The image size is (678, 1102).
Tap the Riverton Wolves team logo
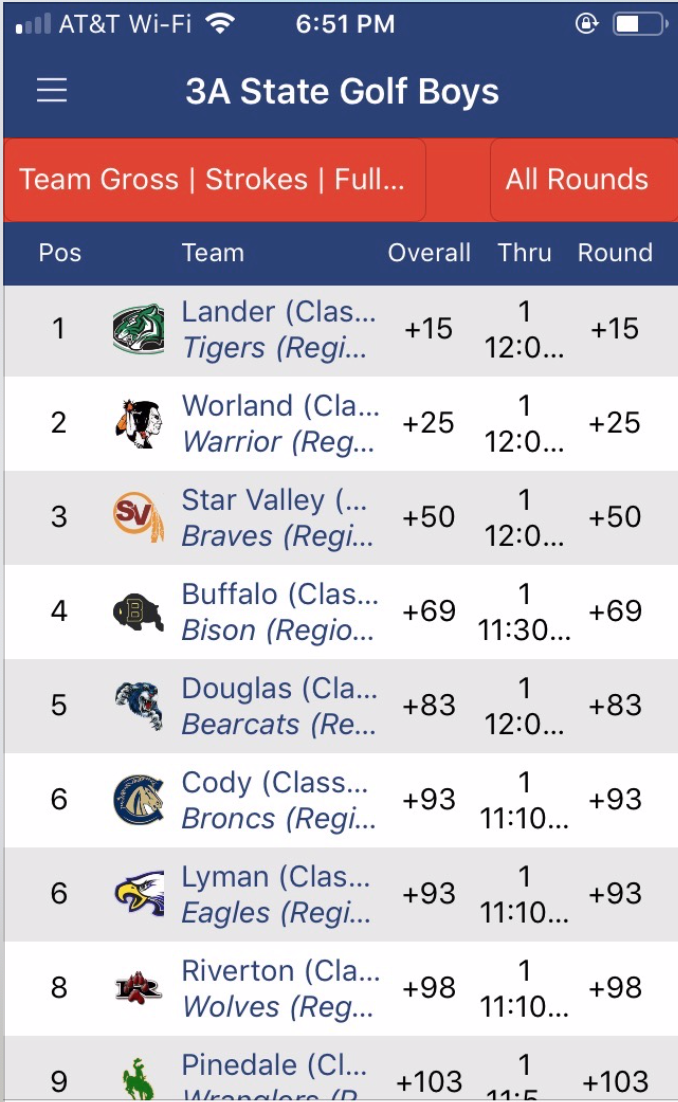(x=138, y=988)
